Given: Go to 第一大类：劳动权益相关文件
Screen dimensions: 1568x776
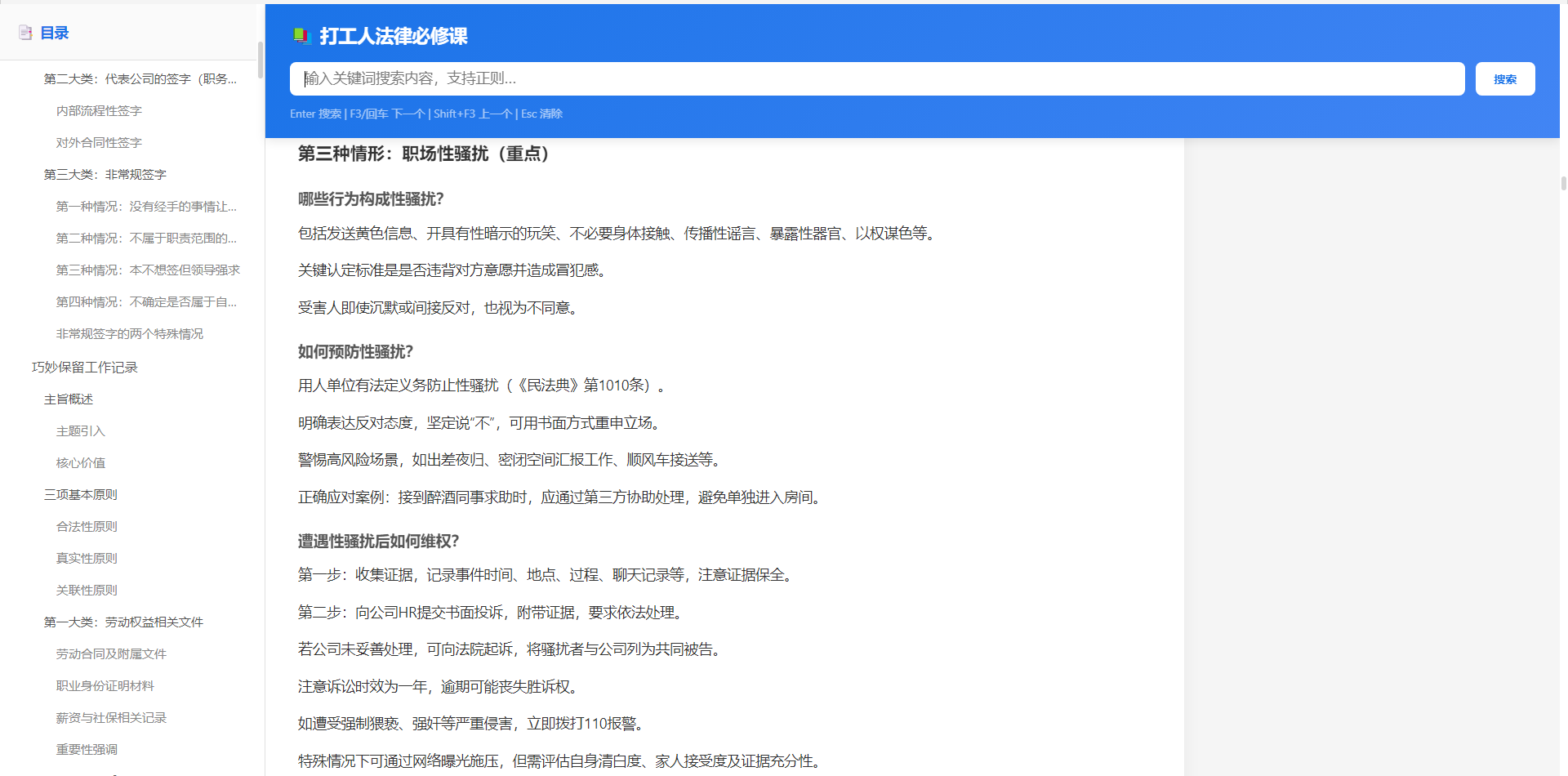Looking at the screenshot, I should pyautogui.click(x=123, y=622).
